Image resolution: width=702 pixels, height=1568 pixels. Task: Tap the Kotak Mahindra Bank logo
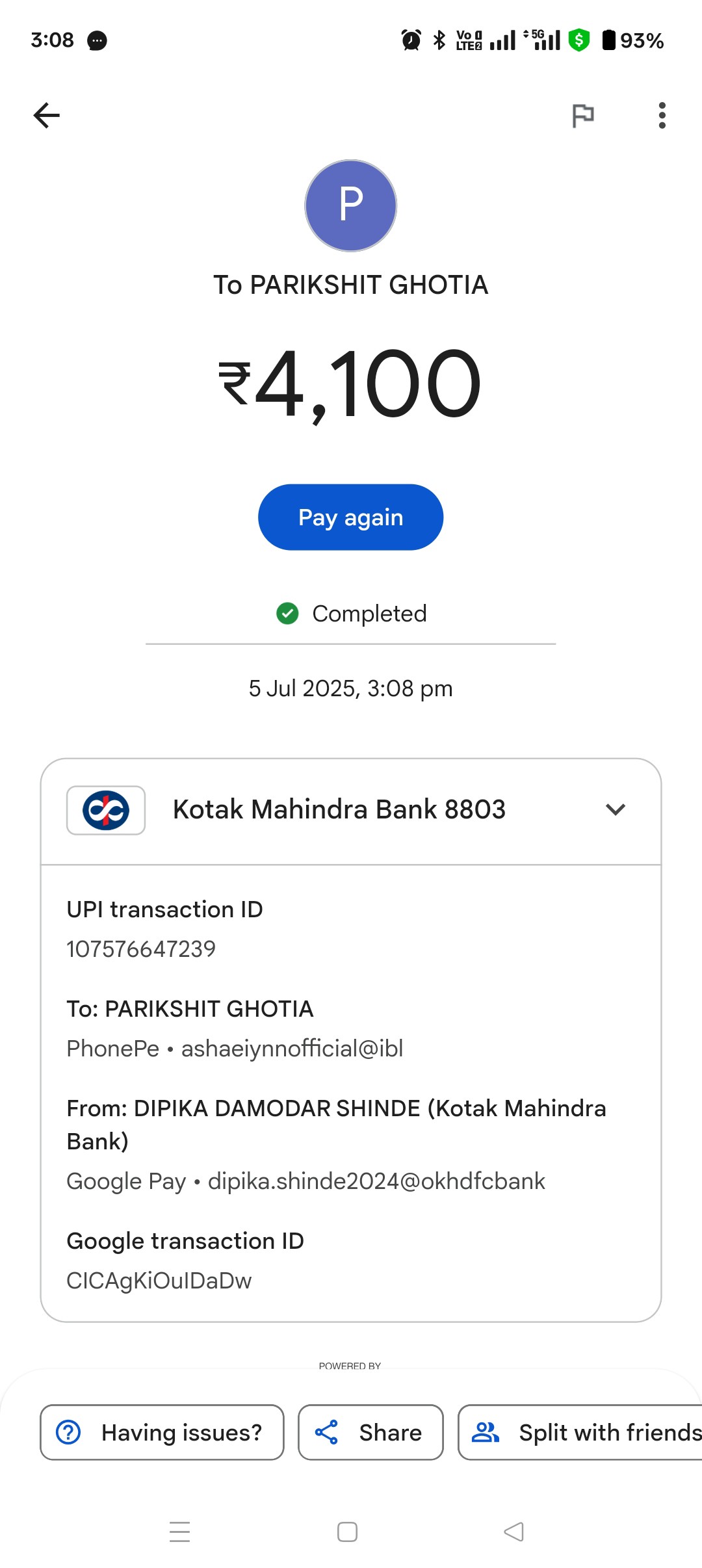[x=106, y=811]
